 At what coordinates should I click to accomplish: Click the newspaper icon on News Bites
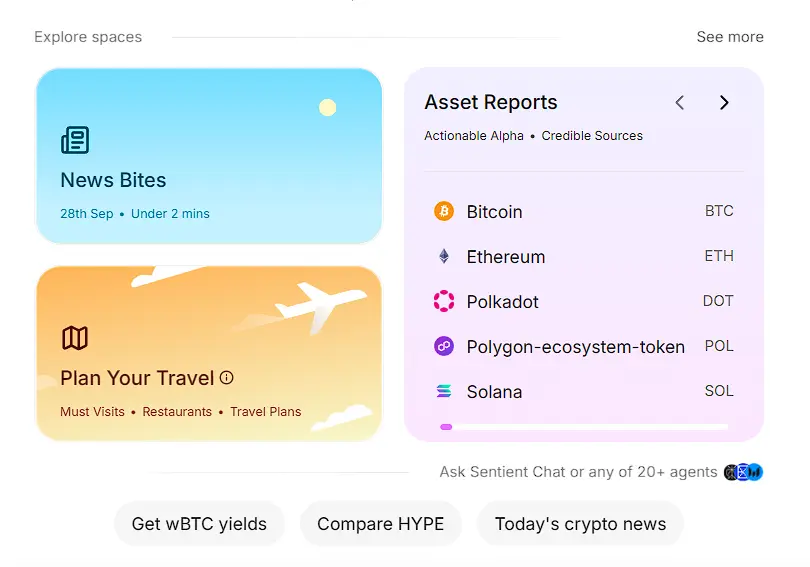[x=75, y=140]
